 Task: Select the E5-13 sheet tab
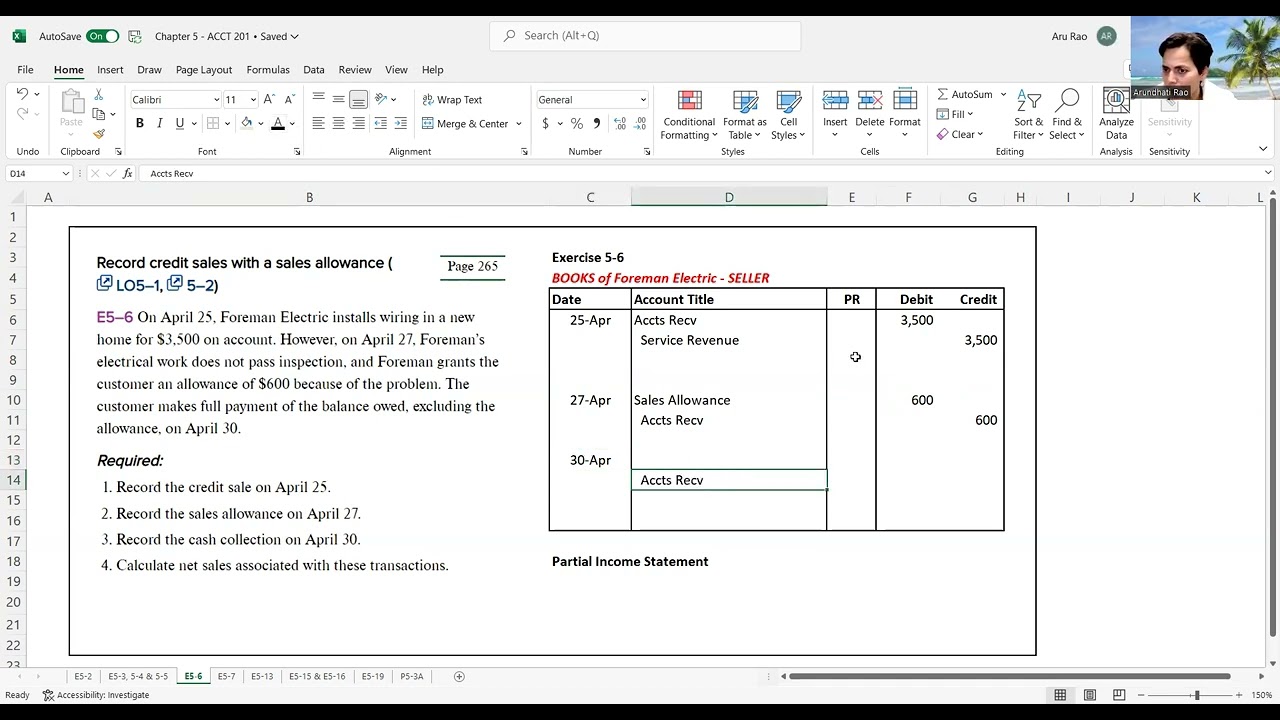tap(262, 676)
